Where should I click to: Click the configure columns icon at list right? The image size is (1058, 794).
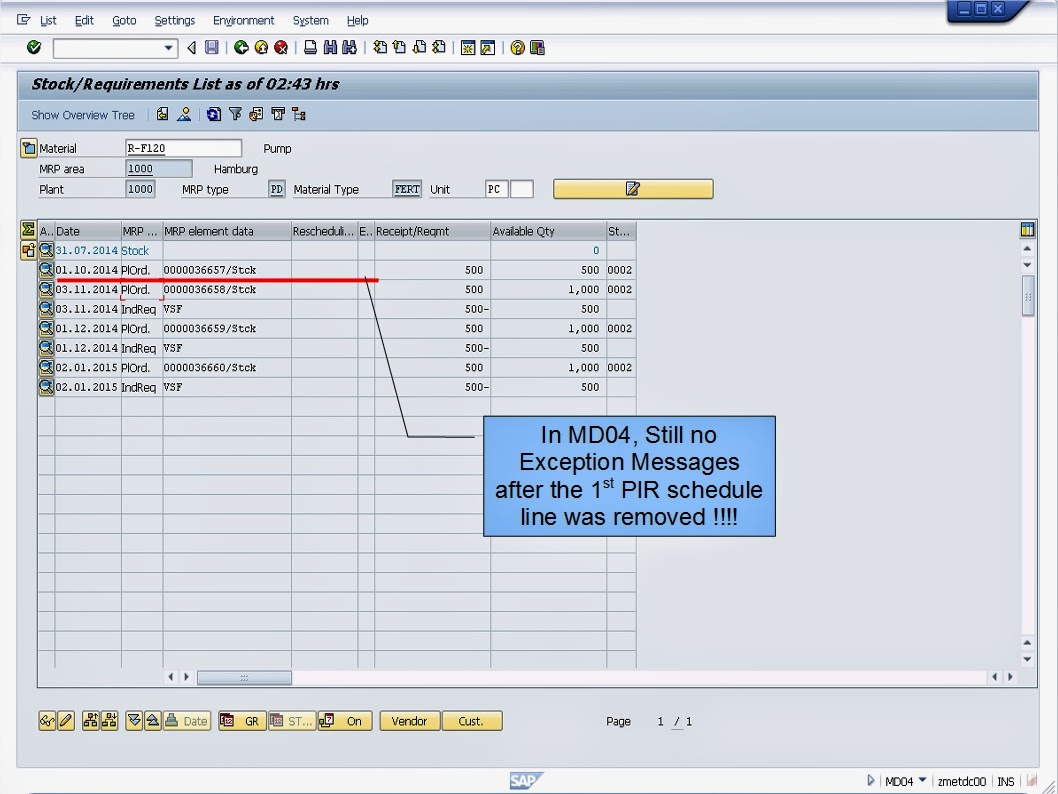[1027, 230]
